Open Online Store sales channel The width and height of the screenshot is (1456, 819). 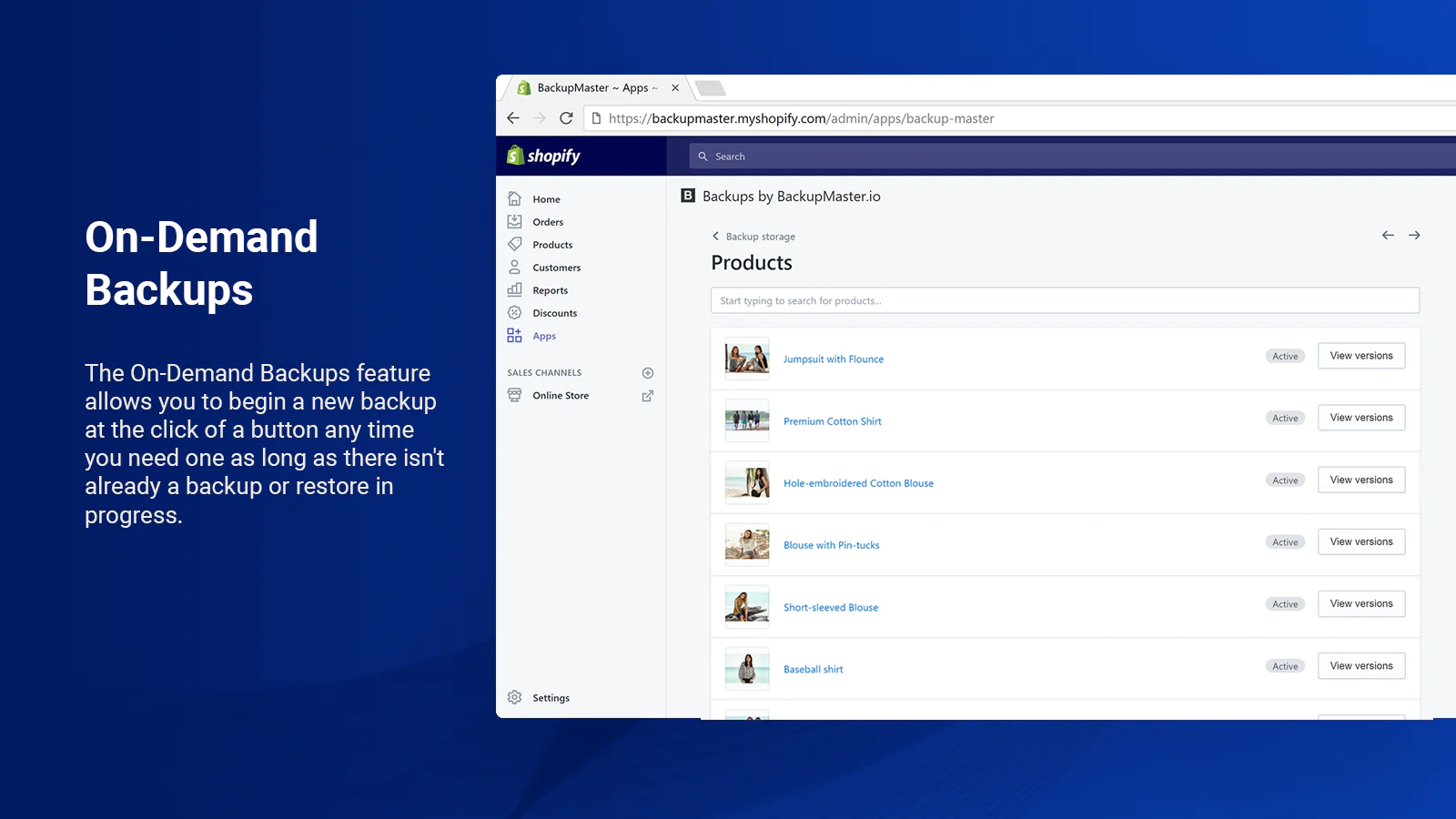[x=561, y=396]
